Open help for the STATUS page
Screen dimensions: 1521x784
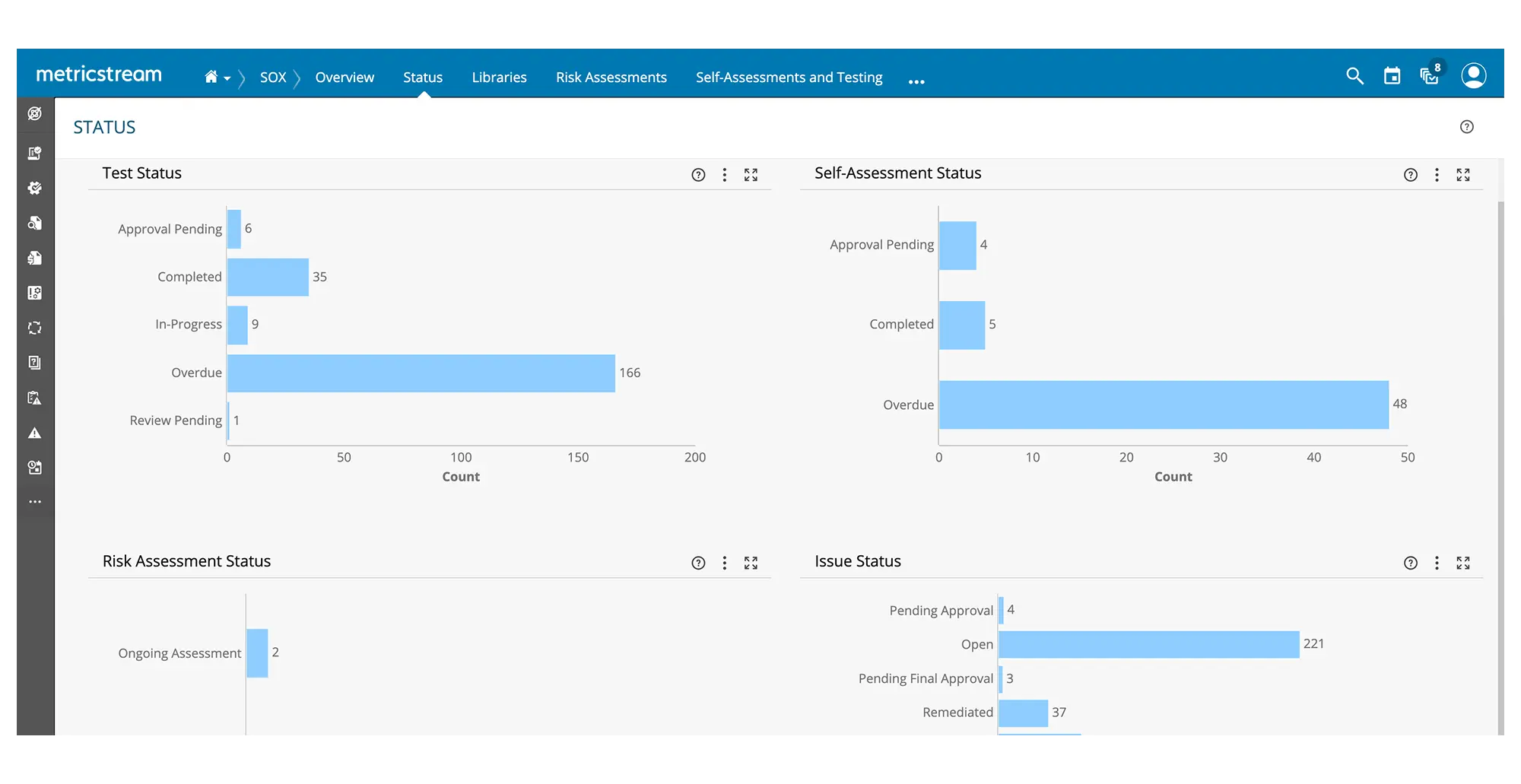pyautogui.click(x=1467, y=127)
